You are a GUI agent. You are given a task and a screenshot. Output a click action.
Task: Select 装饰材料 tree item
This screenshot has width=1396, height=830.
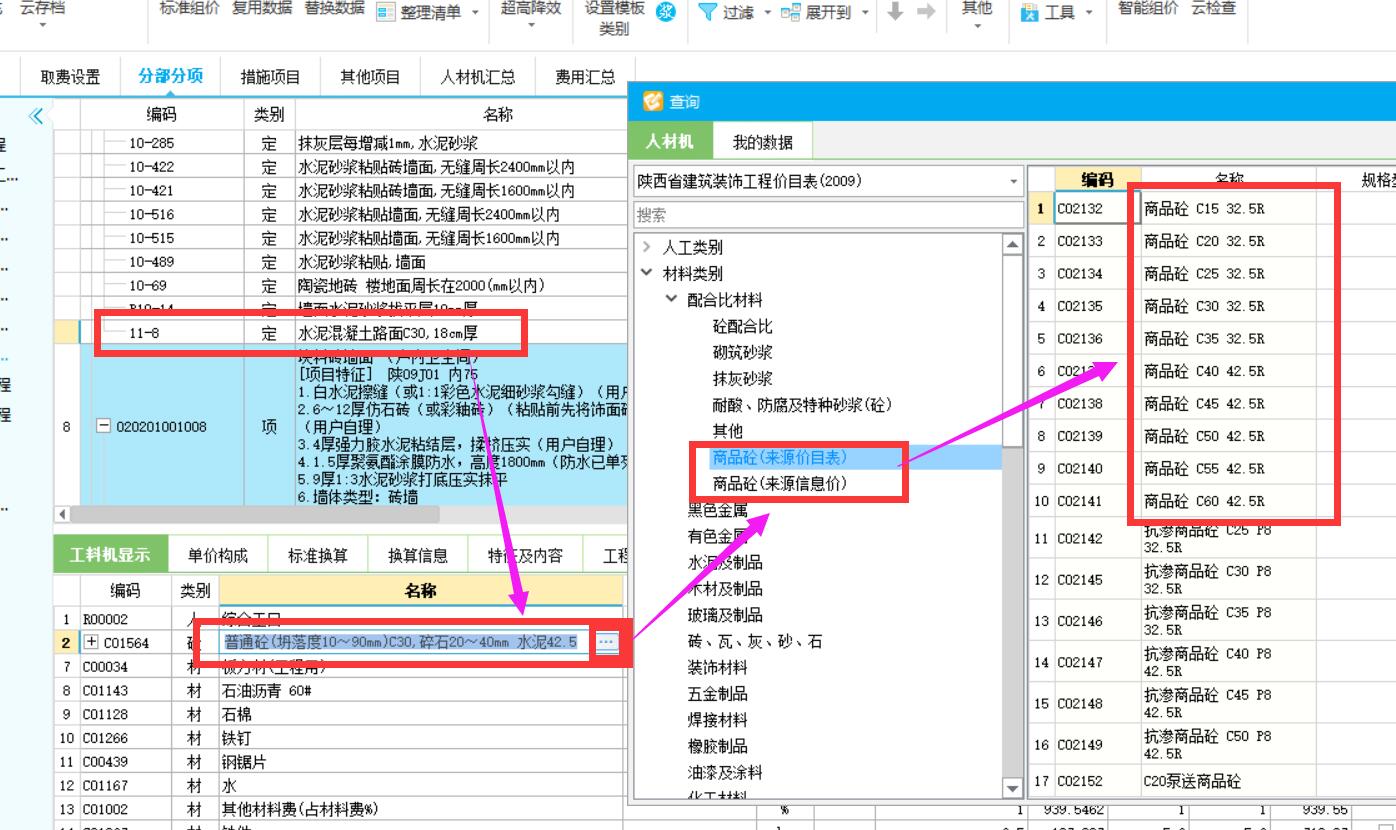point(717,667)
